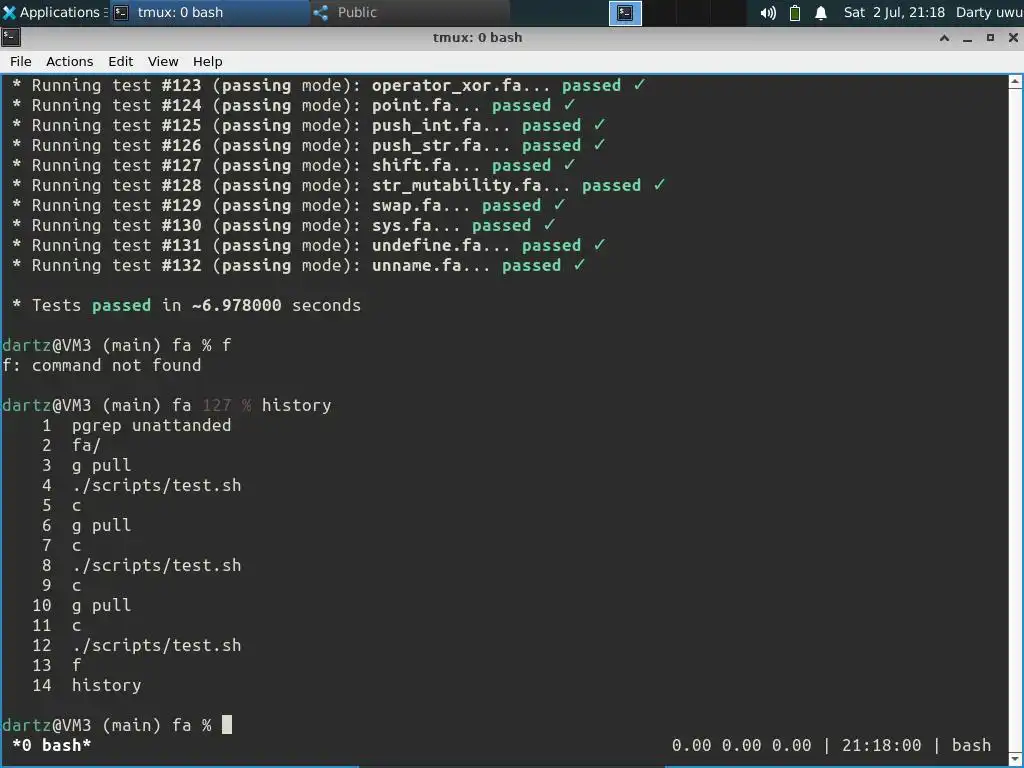Open the Edit menu
Screen dimensions: 1024x768
121,61
